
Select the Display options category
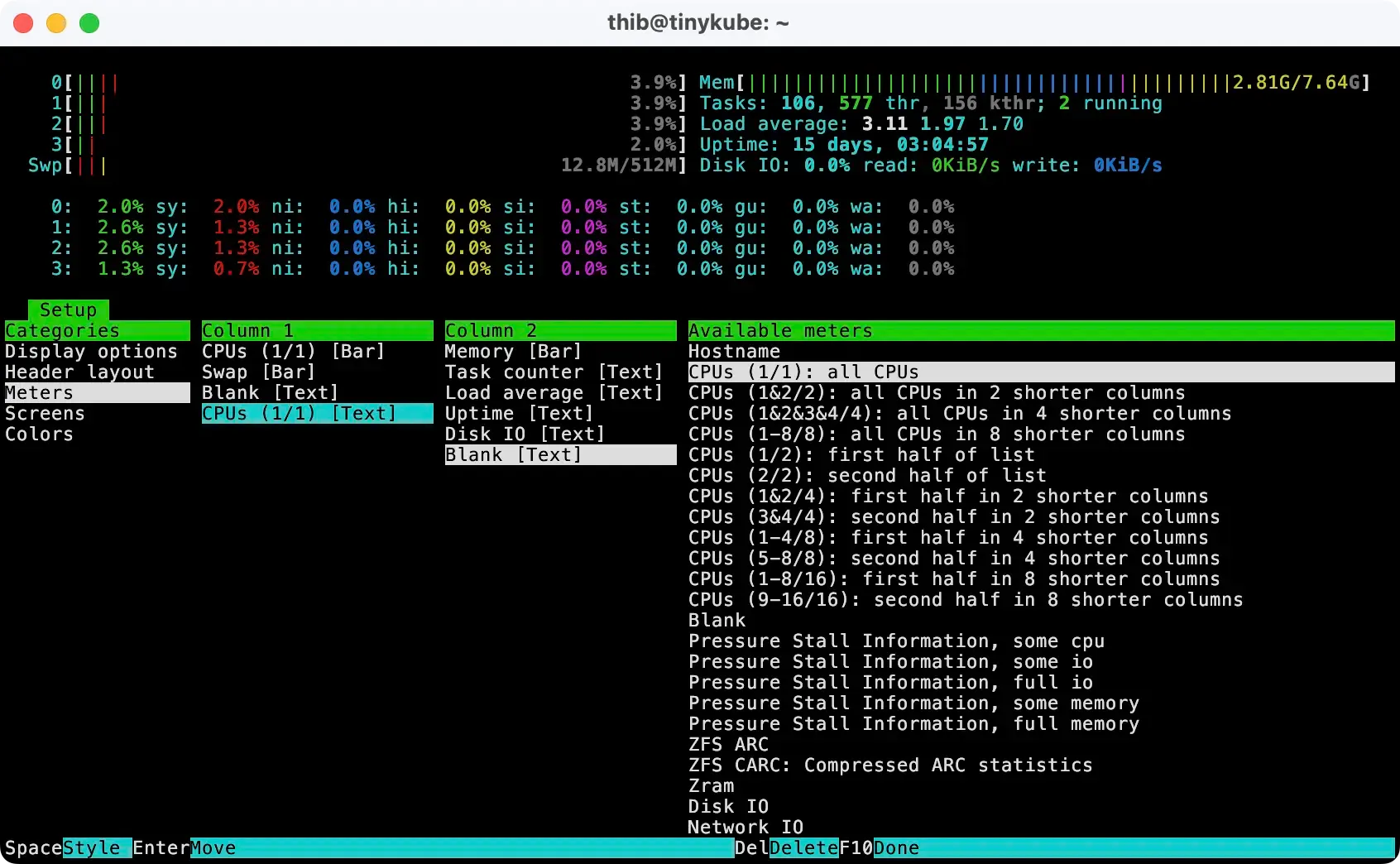[91, 351]
